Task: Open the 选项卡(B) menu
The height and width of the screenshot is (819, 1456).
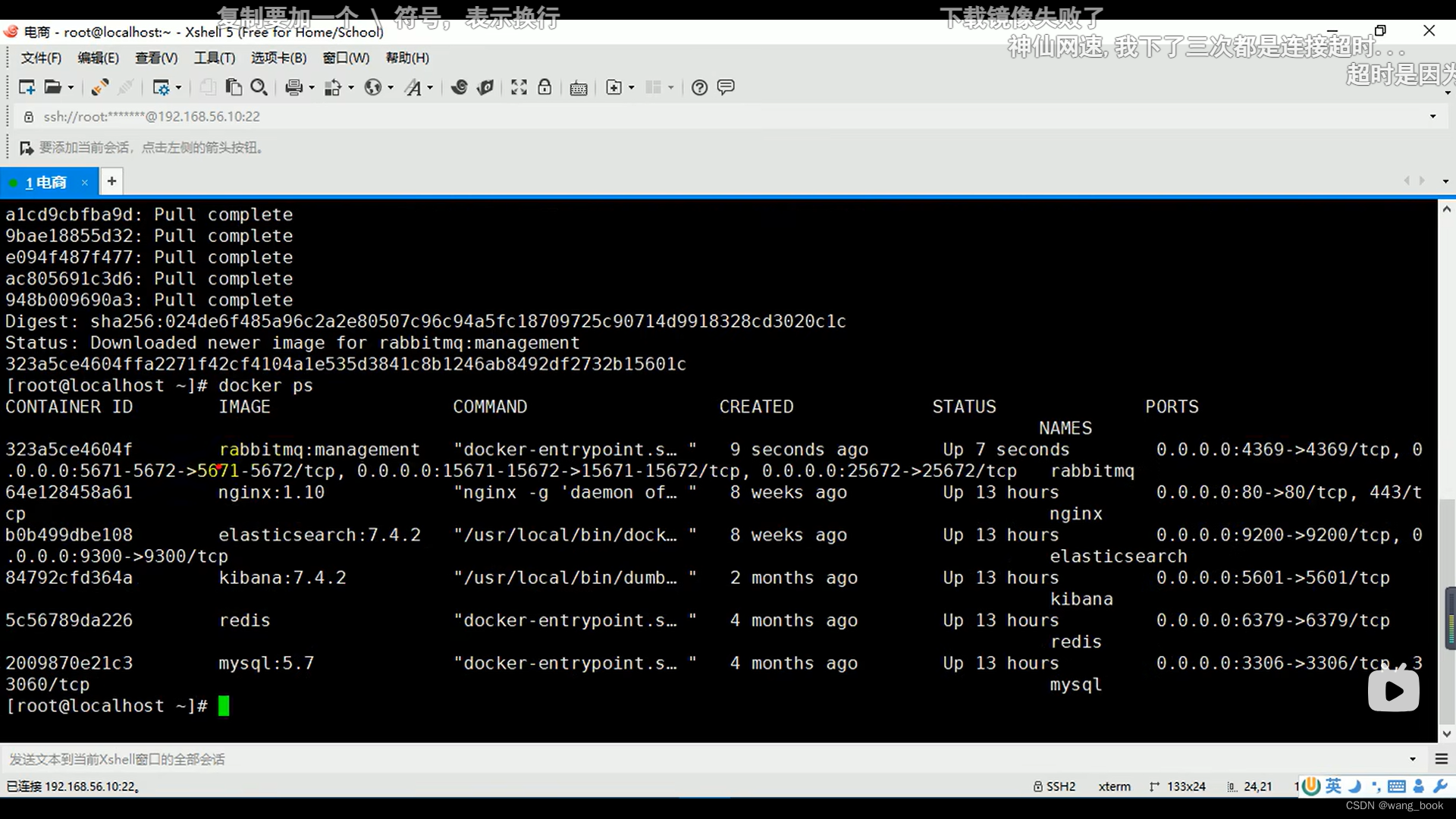Action: coord(278,58)
